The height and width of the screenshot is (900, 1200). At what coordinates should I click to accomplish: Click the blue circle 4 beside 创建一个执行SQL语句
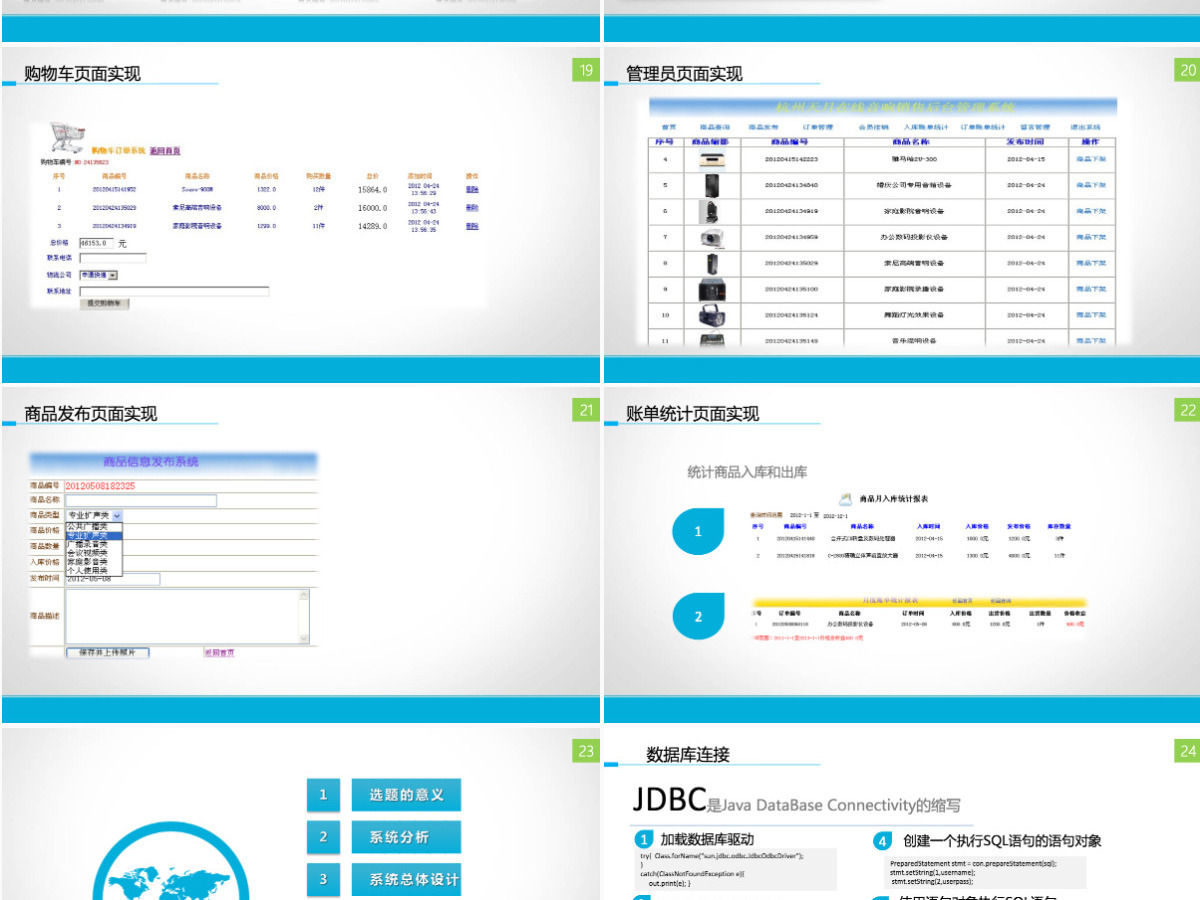882,841
